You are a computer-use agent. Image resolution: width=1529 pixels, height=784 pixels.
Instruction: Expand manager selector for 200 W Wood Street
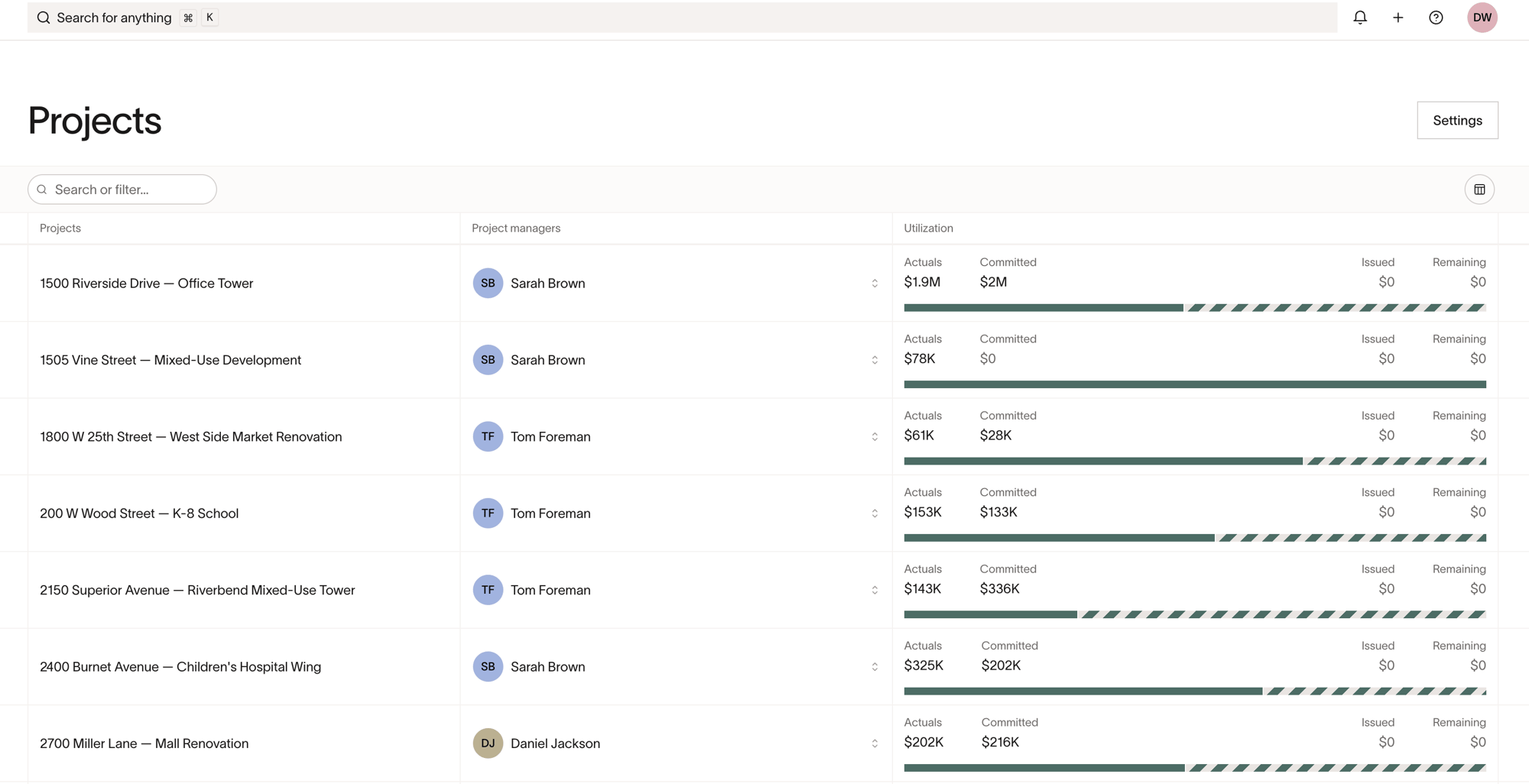point(875,513)
